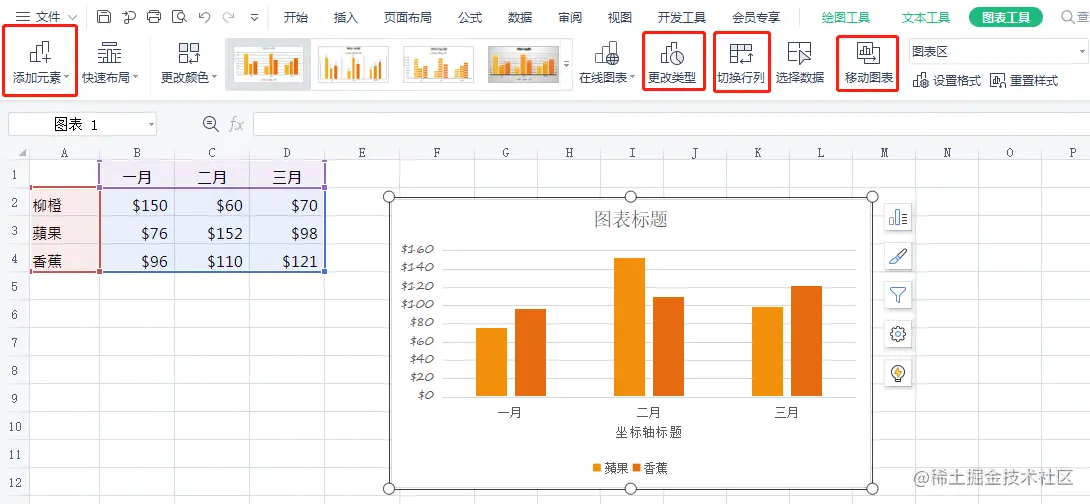Click the print preview icon
The height and width of the screenshot is (504, 1090).
(179, 17)
